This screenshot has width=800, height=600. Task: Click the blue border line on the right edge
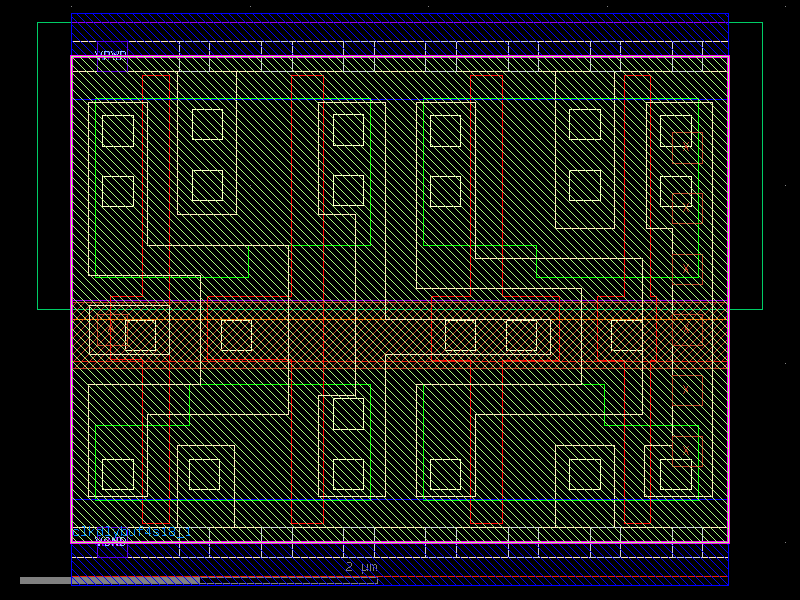(x=736, y=300)
